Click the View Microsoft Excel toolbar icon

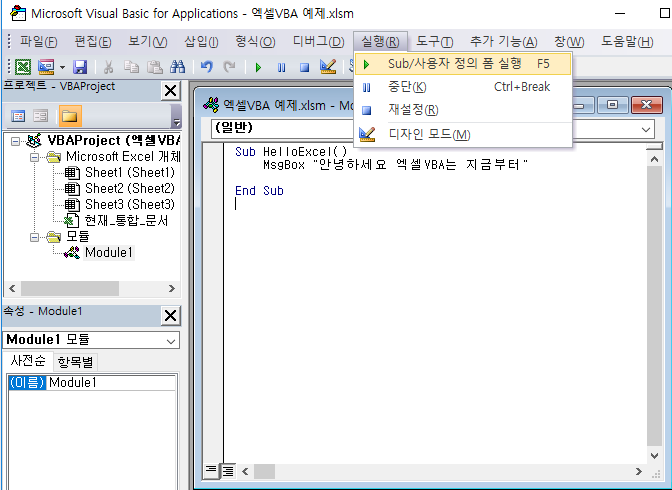click(23, 67)
